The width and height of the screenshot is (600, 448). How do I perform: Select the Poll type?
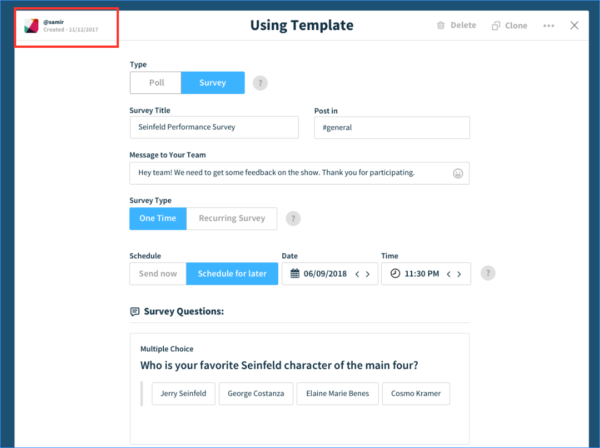pos(156,83)
